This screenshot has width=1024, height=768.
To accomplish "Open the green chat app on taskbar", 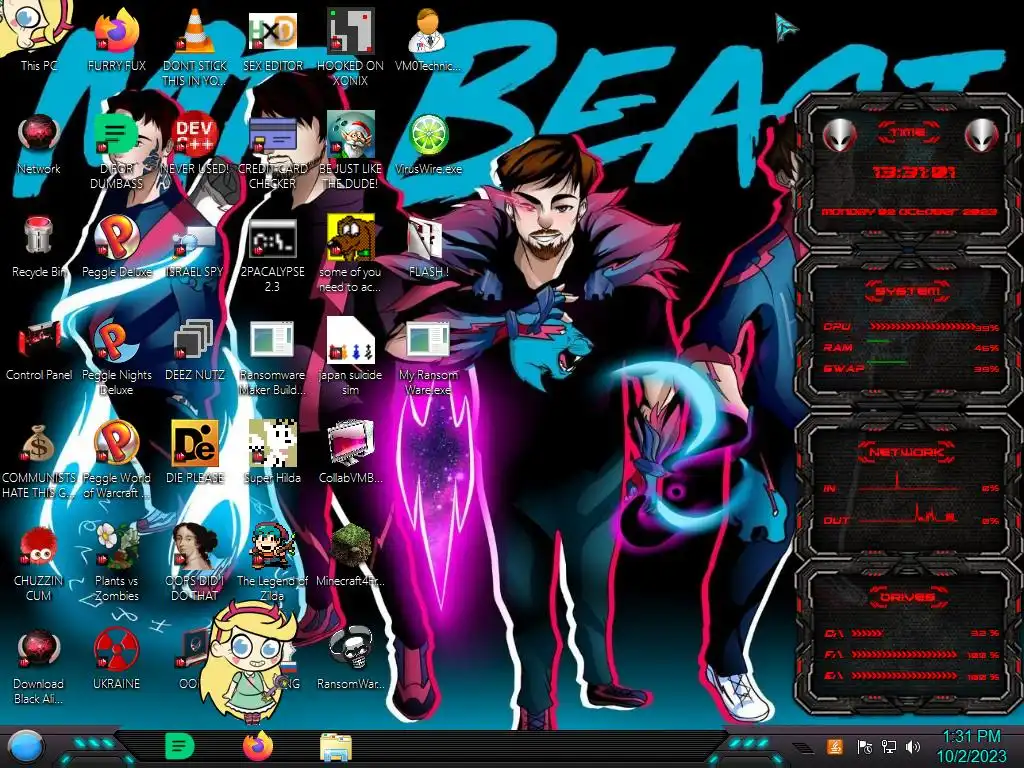I will tap(180, 747).
